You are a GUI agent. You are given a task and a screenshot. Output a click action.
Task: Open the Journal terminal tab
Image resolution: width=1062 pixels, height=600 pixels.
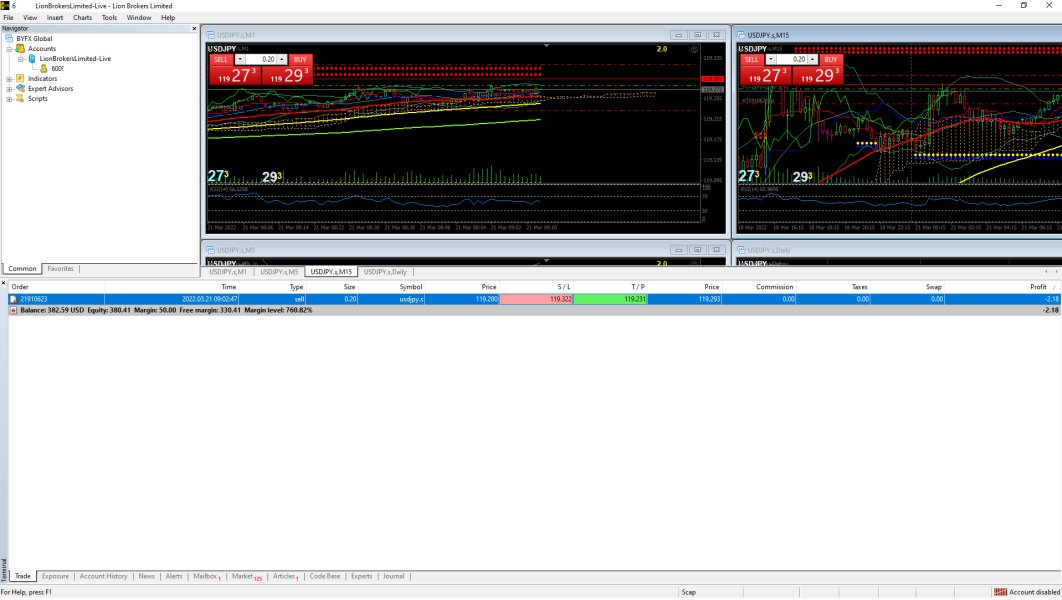click(394, 576)
